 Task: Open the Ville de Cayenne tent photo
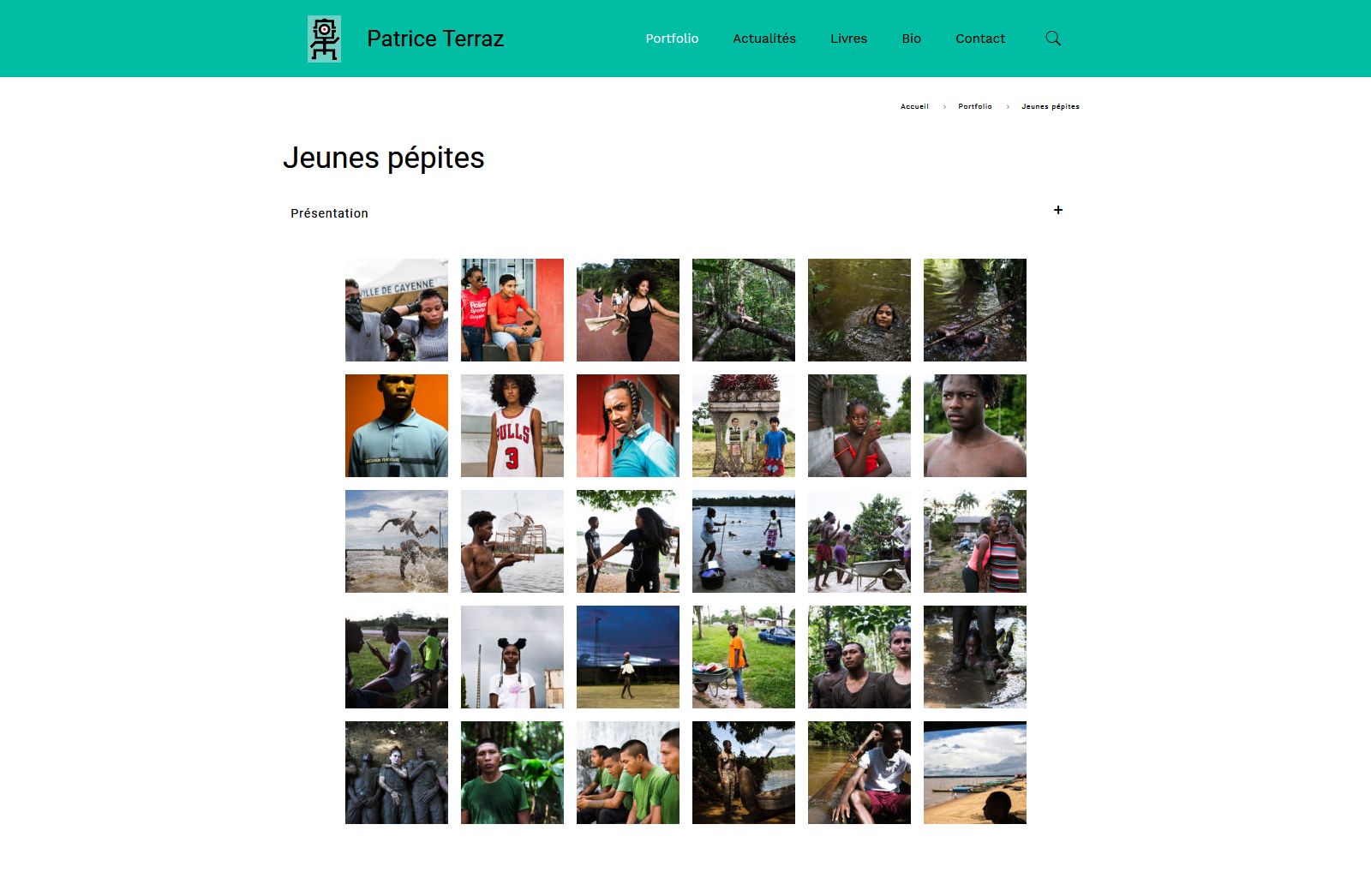point(397,310)
